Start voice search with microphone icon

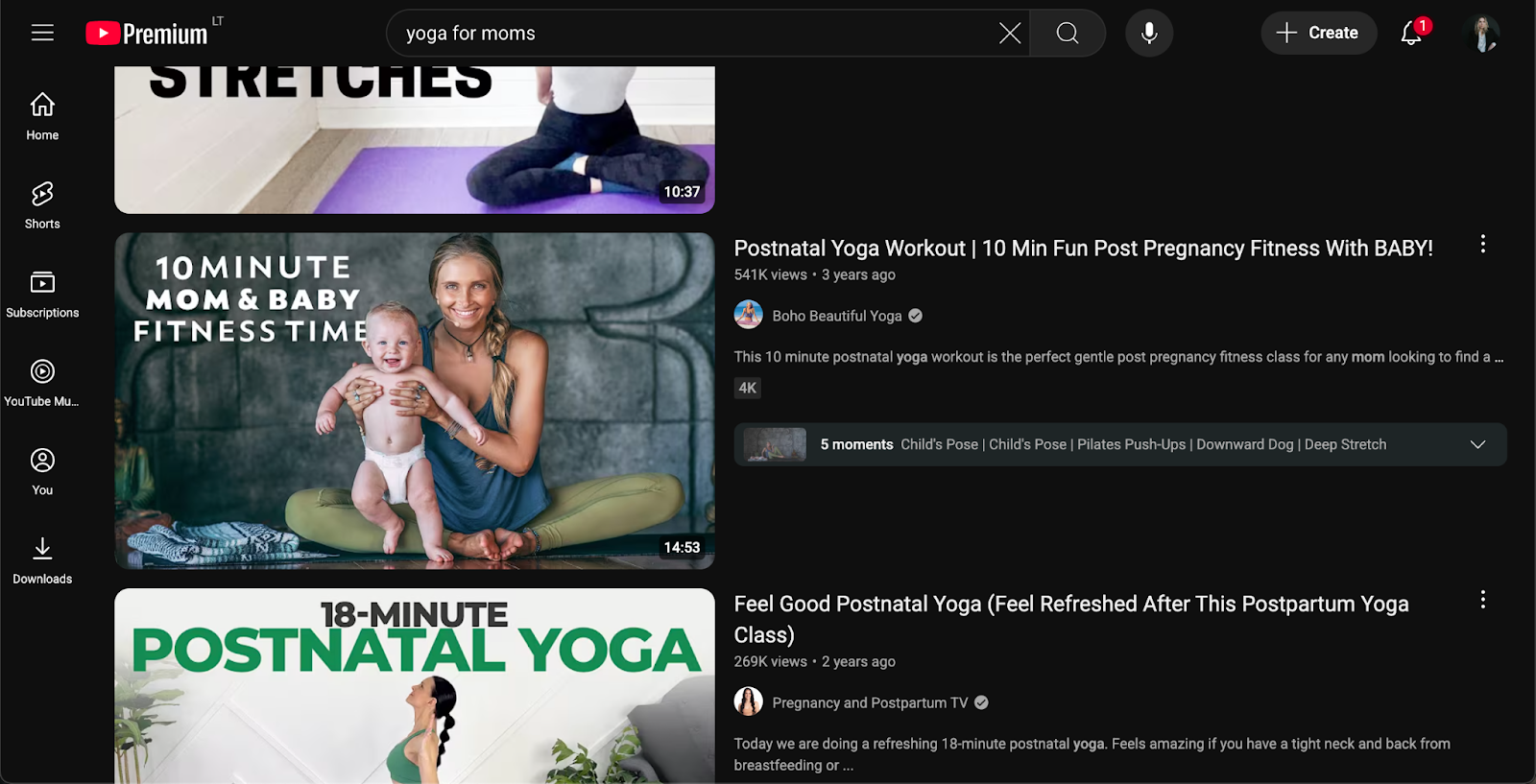coord(1149,34)
